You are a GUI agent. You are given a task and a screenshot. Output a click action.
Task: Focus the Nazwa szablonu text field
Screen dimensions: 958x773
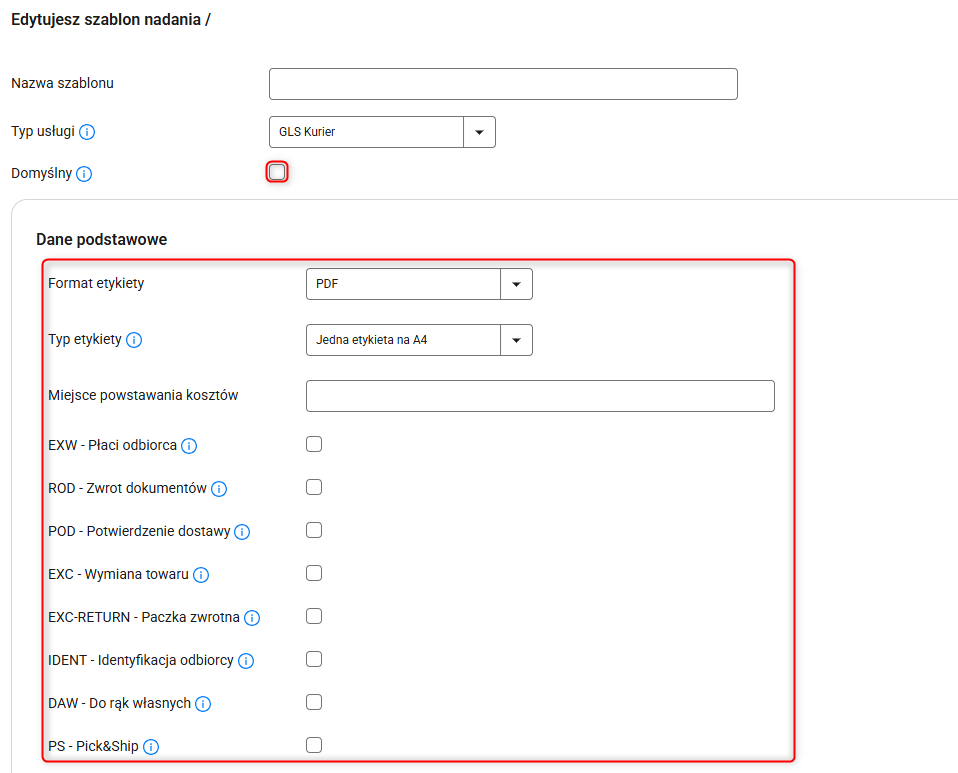[x=503, y=84]
